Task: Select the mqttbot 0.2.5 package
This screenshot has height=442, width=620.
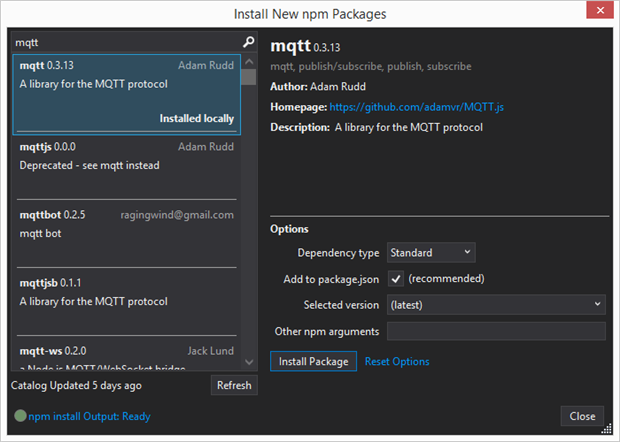Action: pyautogui.click(x=127, y=226)
